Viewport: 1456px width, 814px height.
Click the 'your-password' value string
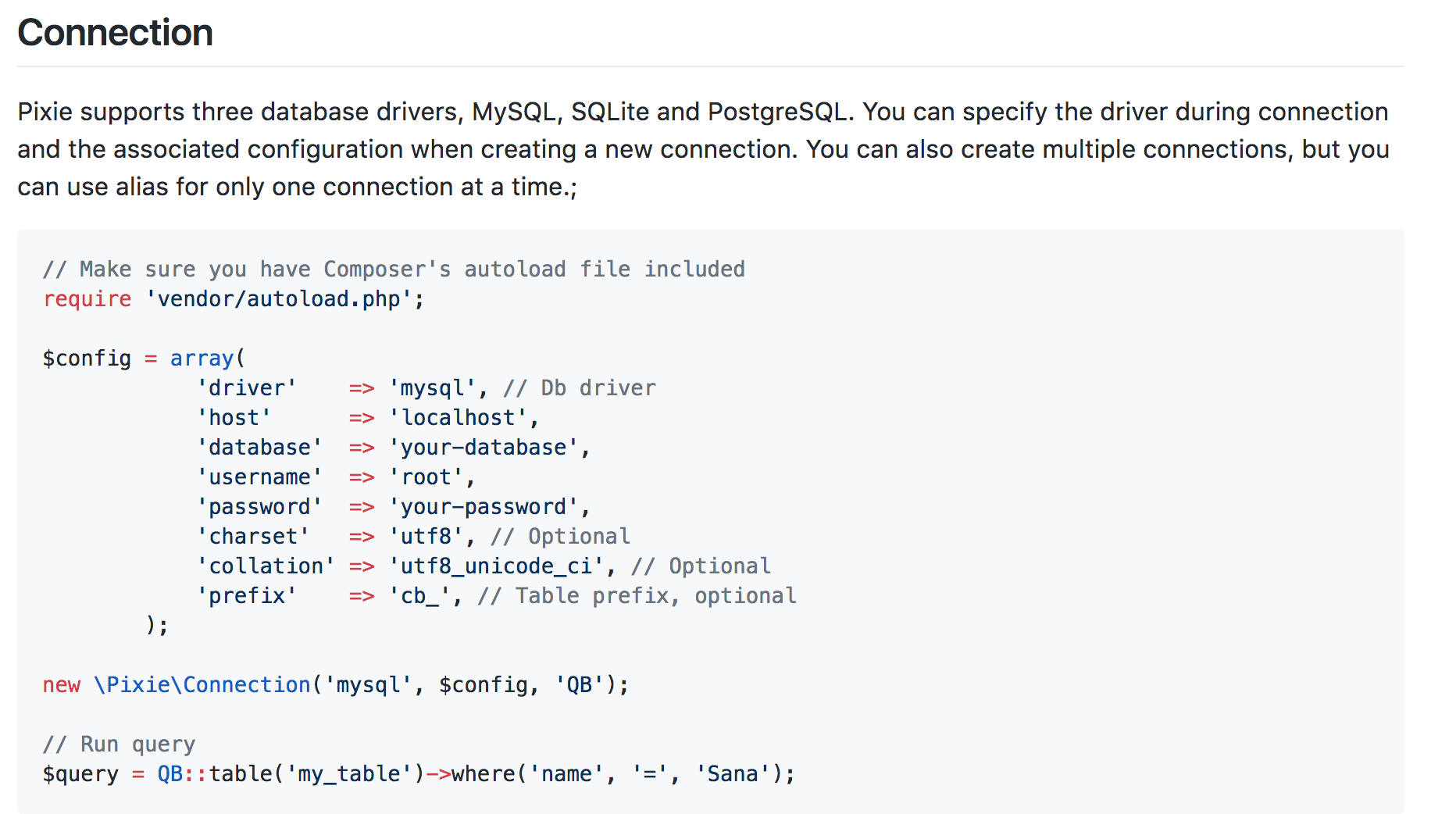[484, 507]
